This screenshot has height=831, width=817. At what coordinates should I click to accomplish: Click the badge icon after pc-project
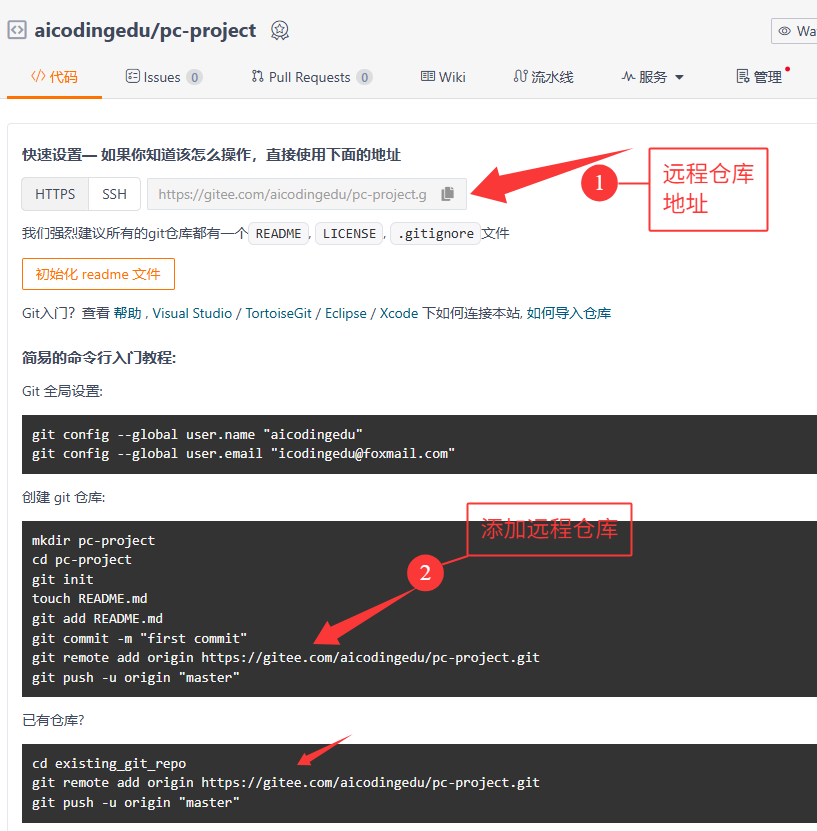click(280, 31)
